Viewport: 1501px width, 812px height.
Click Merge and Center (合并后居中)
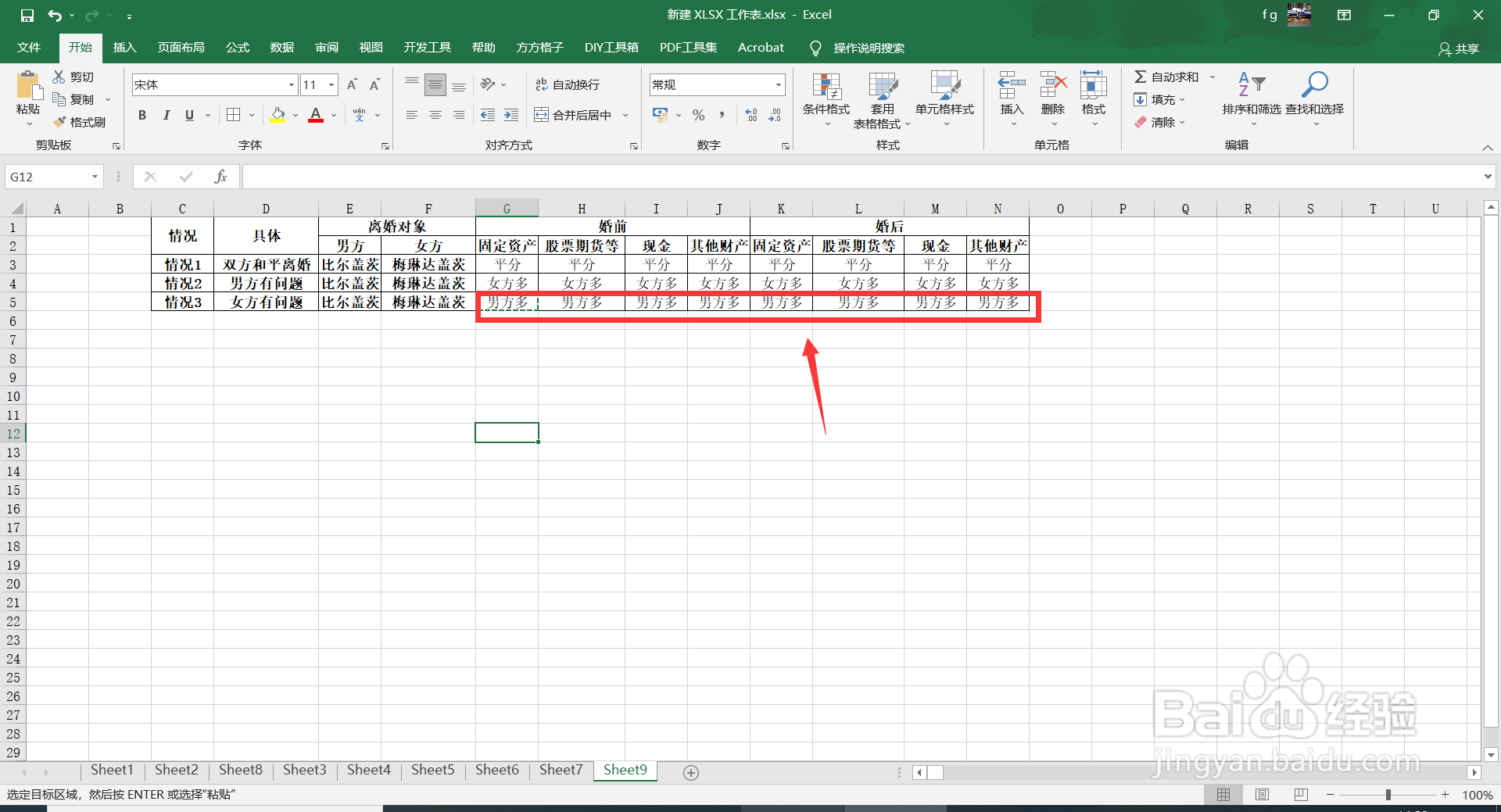click(x=574, y=115)
